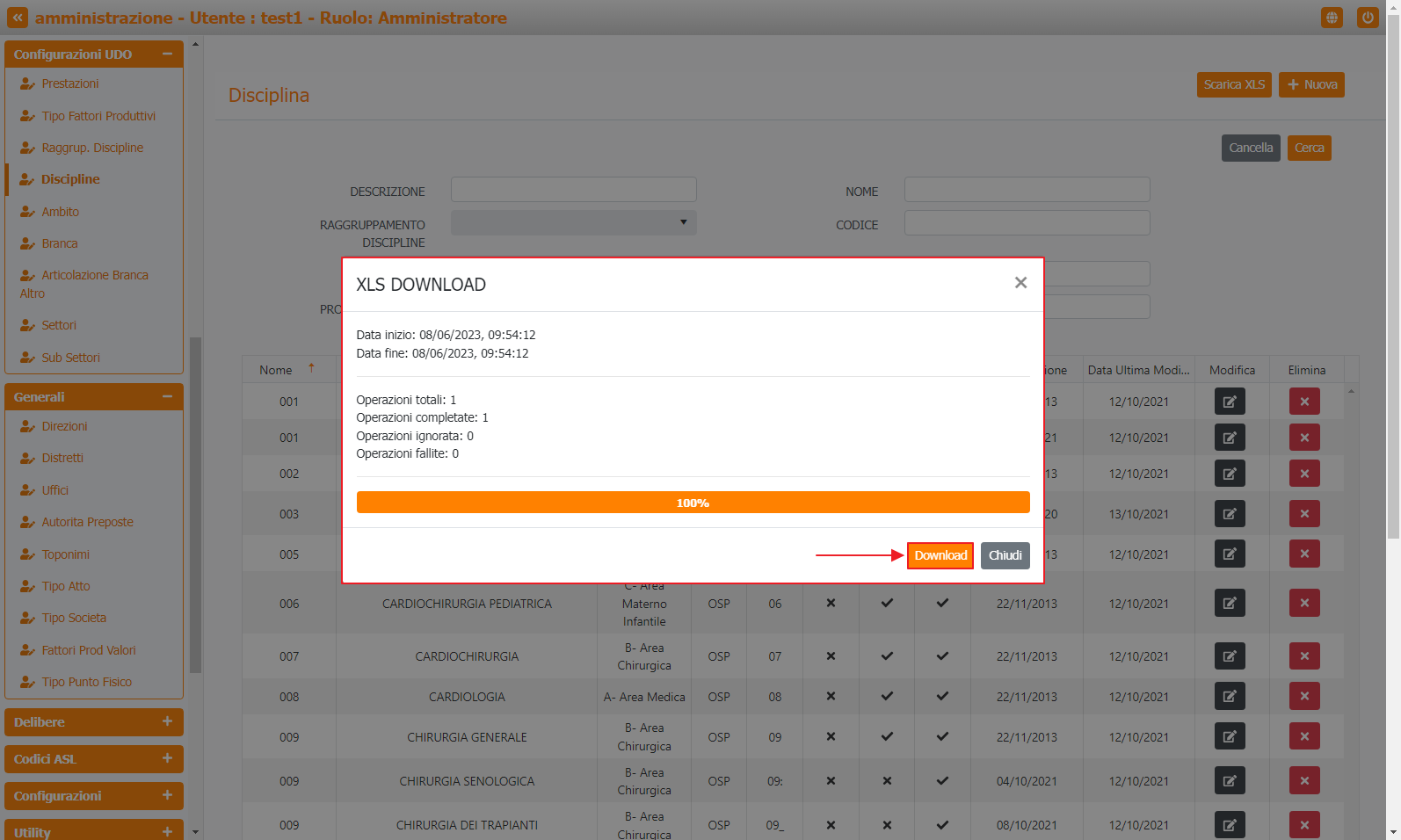Expand the Codici ASL section
Screen dimensions: 1401x840
(x=167, y=758)
